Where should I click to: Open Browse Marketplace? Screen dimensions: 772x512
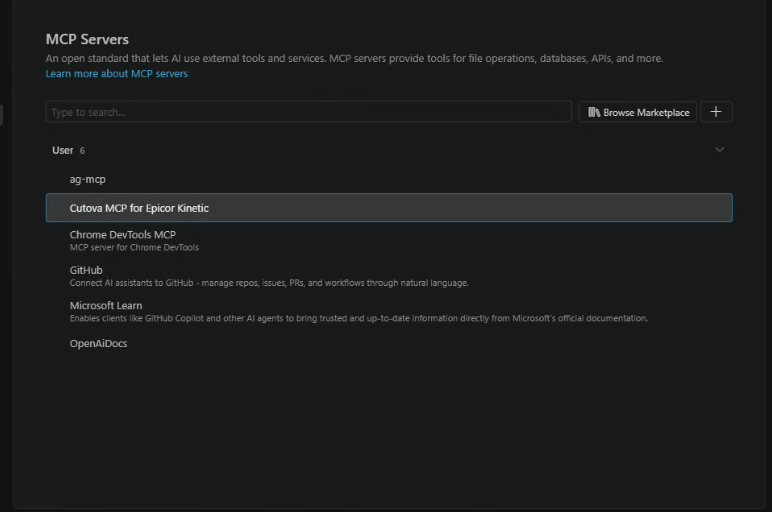638,112
